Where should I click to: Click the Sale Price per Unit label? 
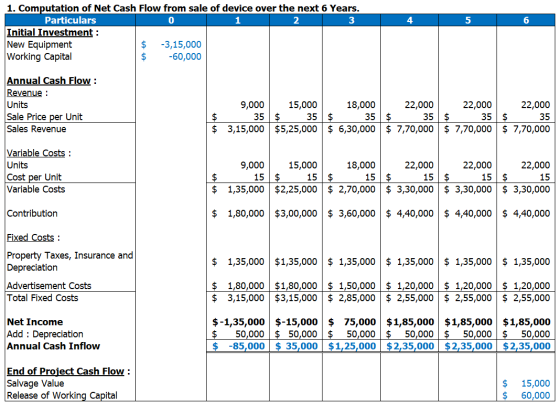point(45,117)
